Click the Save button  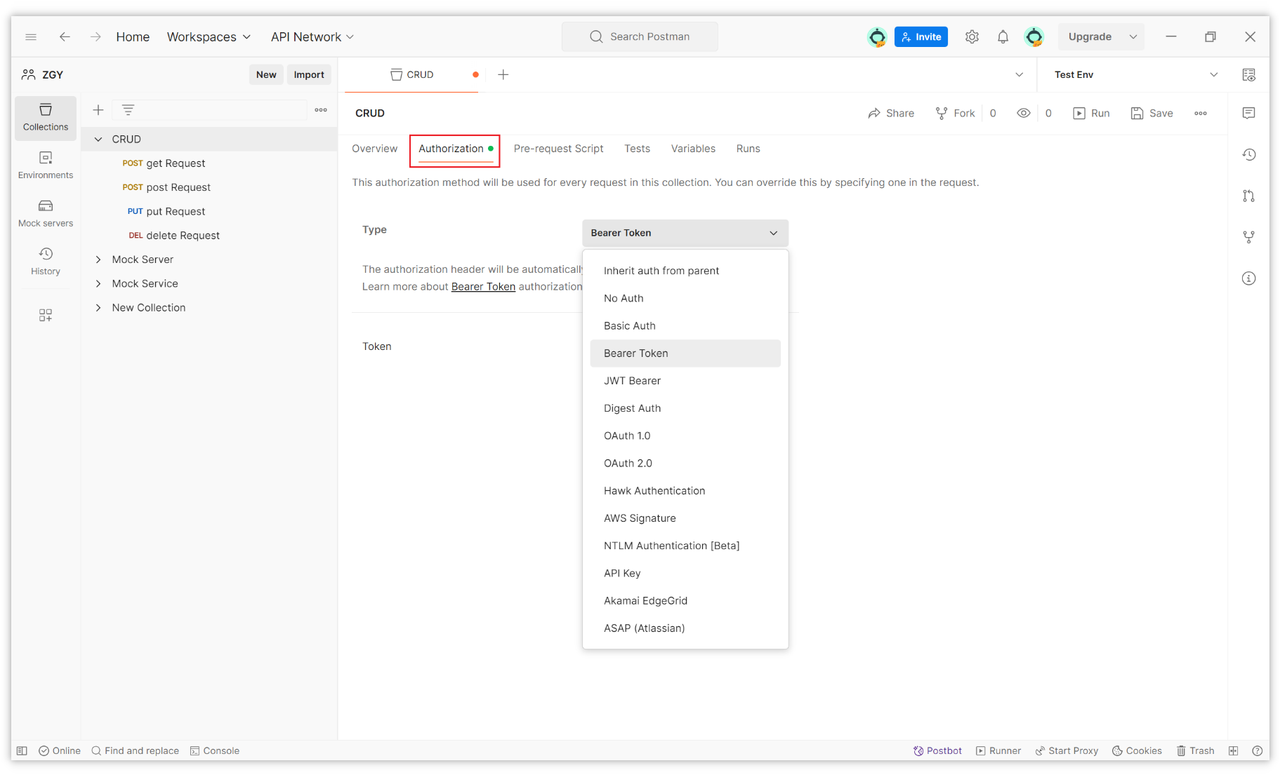click(1152, 113)
